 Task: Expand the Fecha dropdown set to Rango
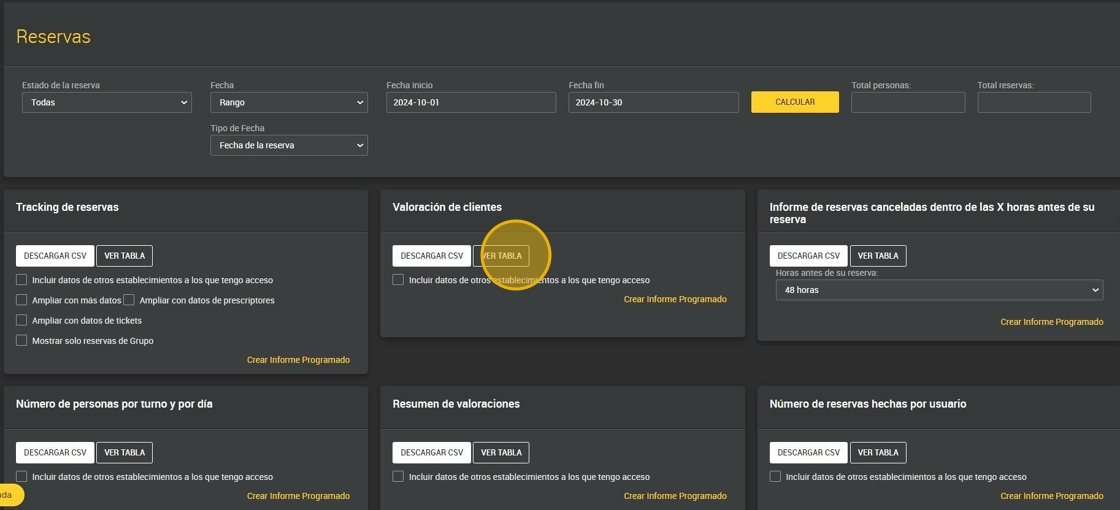(x=288, y=102)
